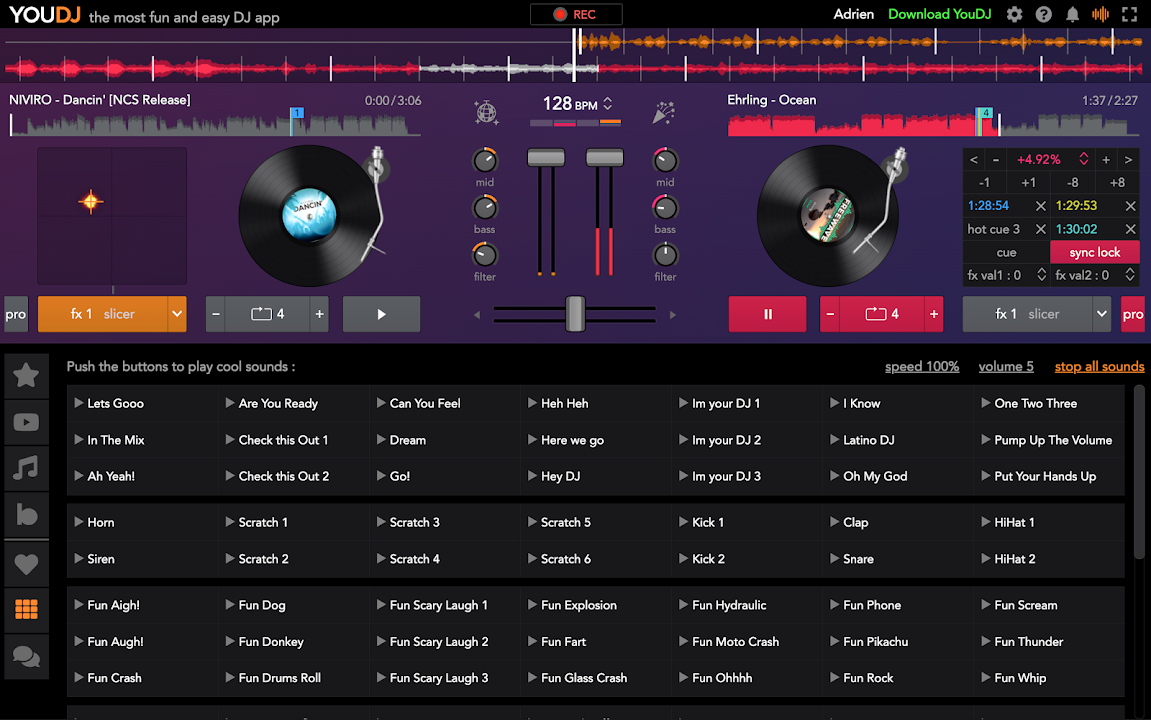Open the settings gear icon
The width and height of the screenshot is (1151, 720).
(x=1015, y=14)
